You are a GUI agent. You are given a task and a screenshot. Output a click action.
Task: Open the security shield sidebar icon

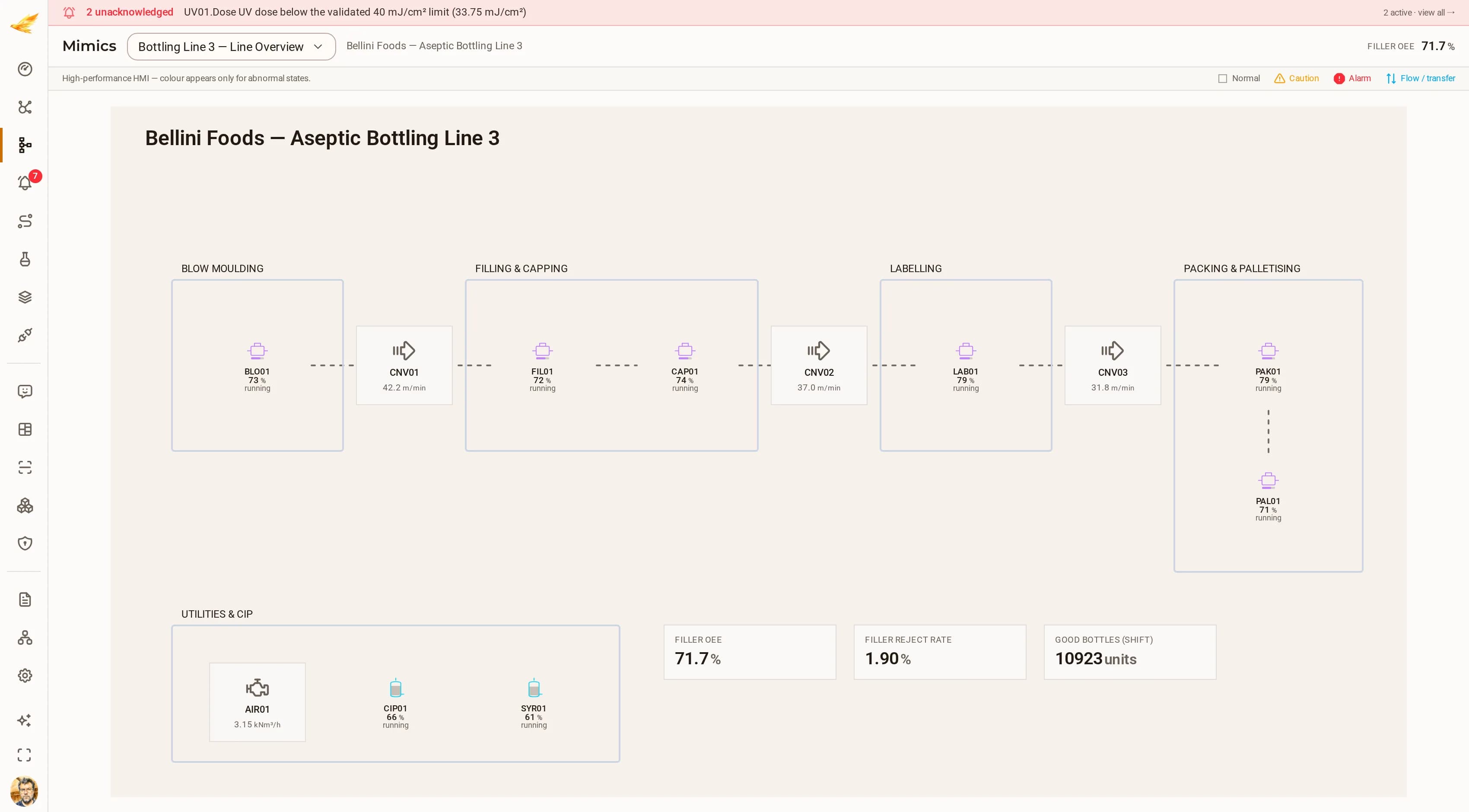[x=25, y=543]
